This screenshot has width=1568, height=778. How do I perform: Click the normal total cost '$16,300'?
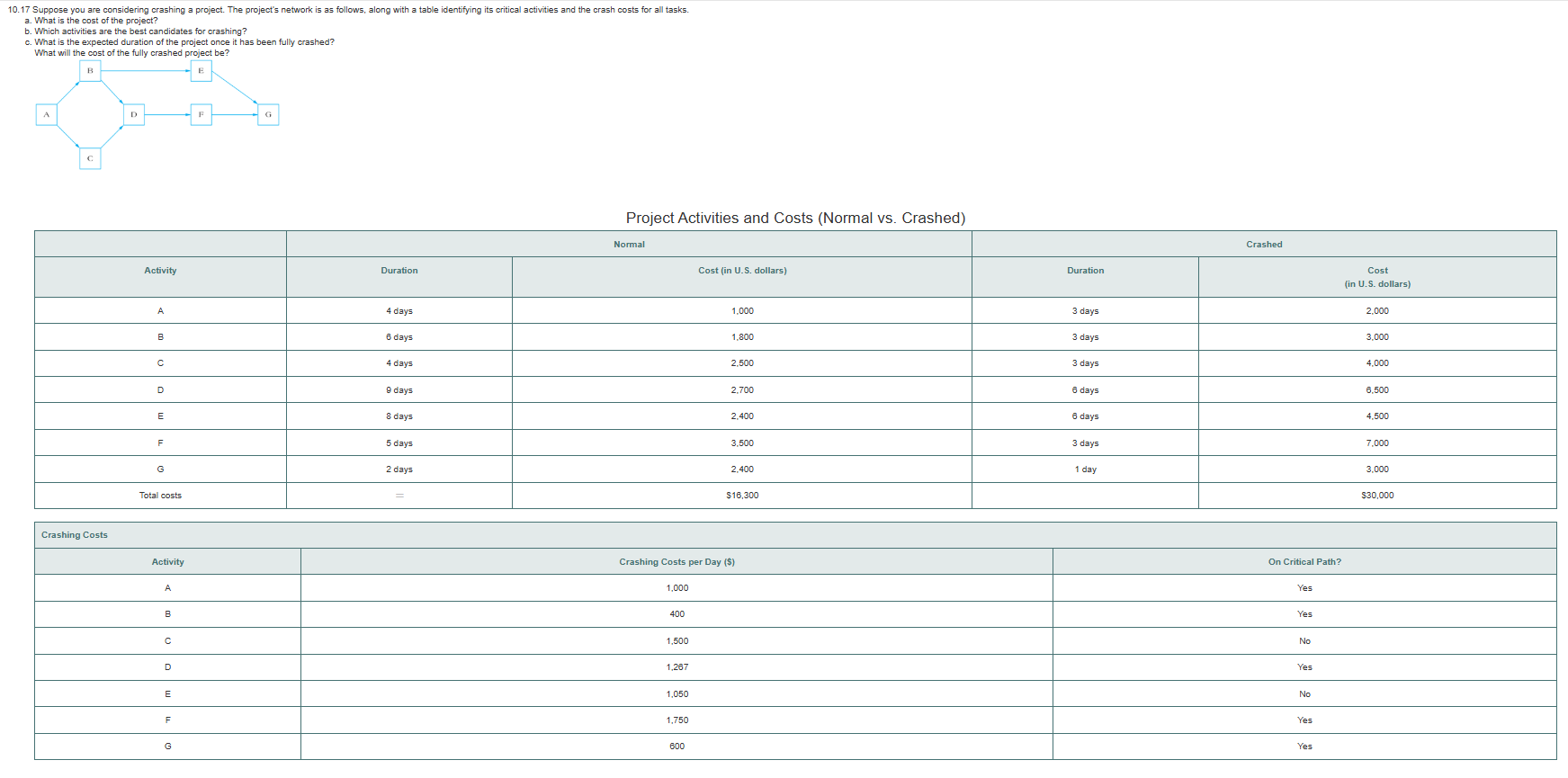(742, 496)
